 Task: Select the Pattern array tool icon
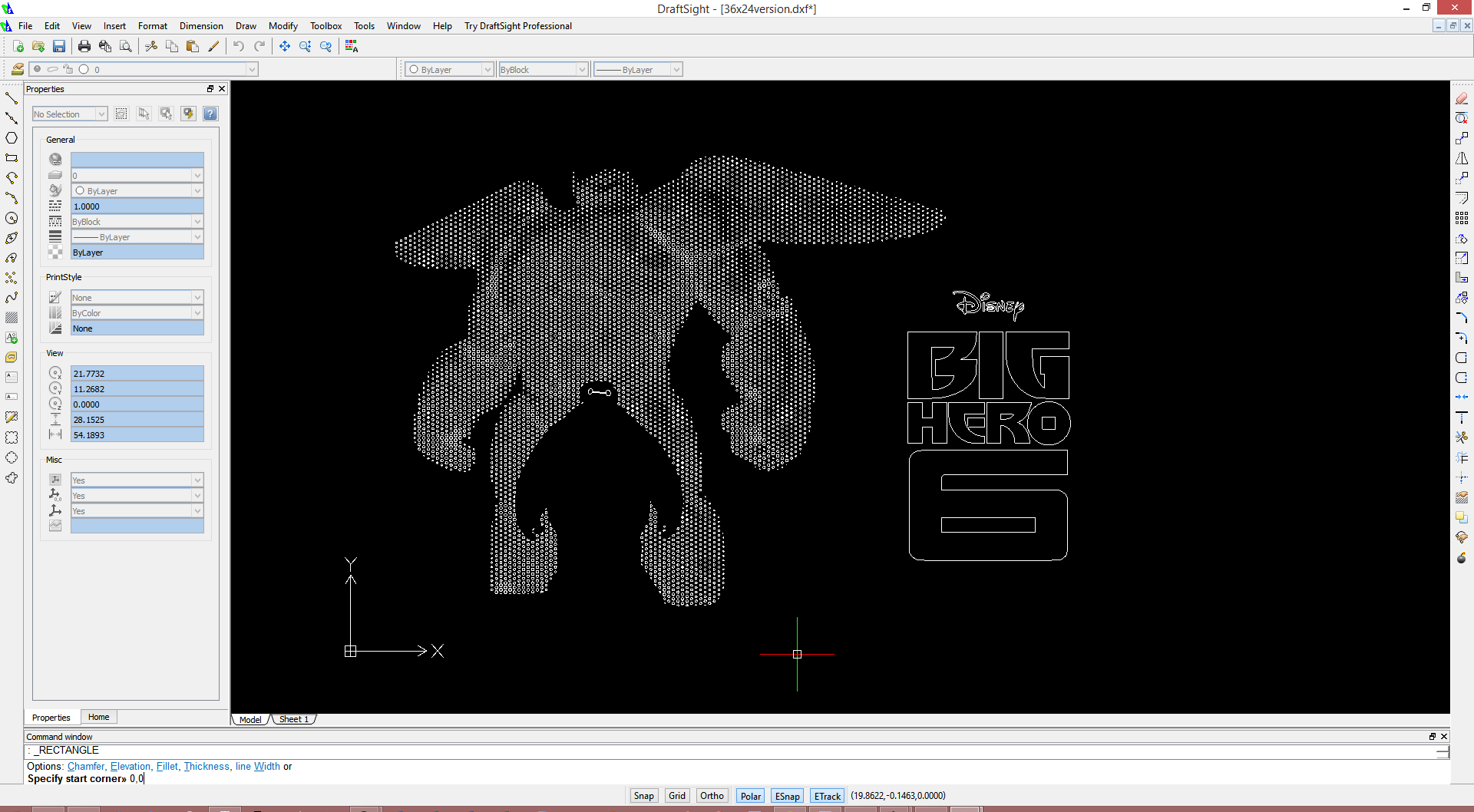(1462, 218)
